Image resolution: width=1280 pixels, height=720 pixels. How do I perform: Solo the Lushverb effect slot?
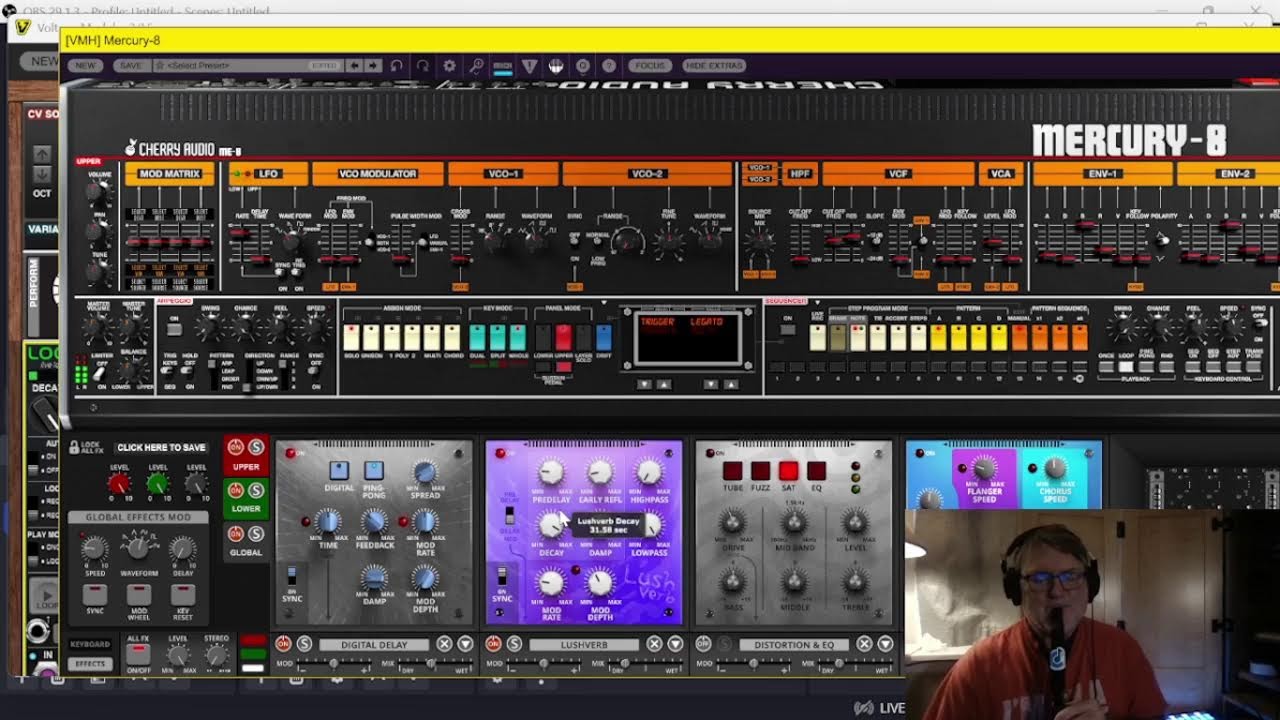click(x=514, y=644)
